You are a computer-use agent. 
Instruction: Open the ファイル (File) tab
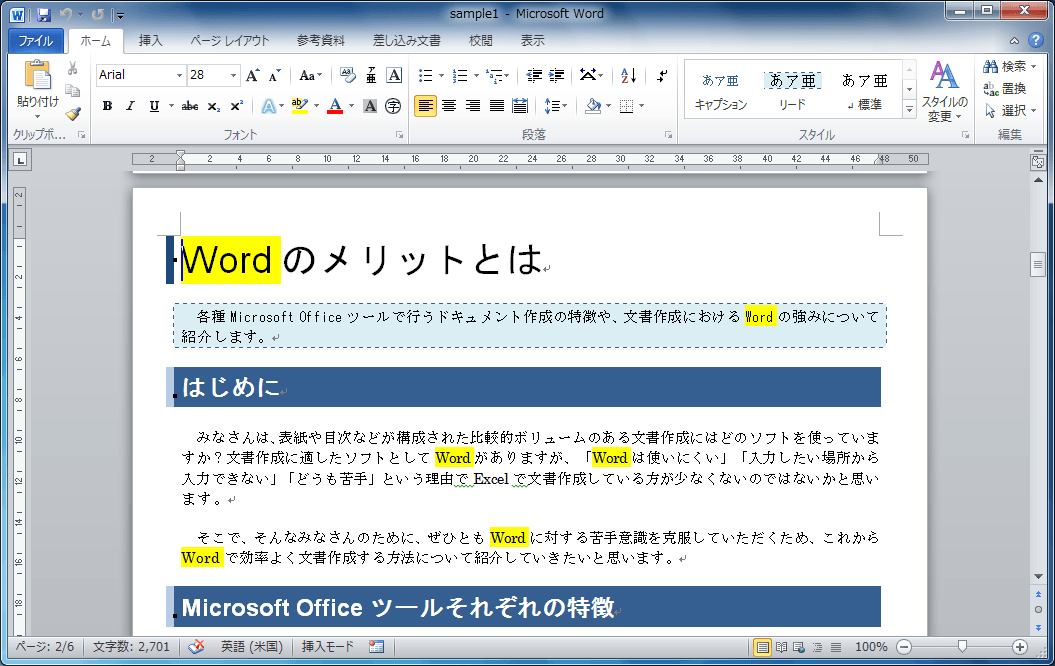pos(36,41)
